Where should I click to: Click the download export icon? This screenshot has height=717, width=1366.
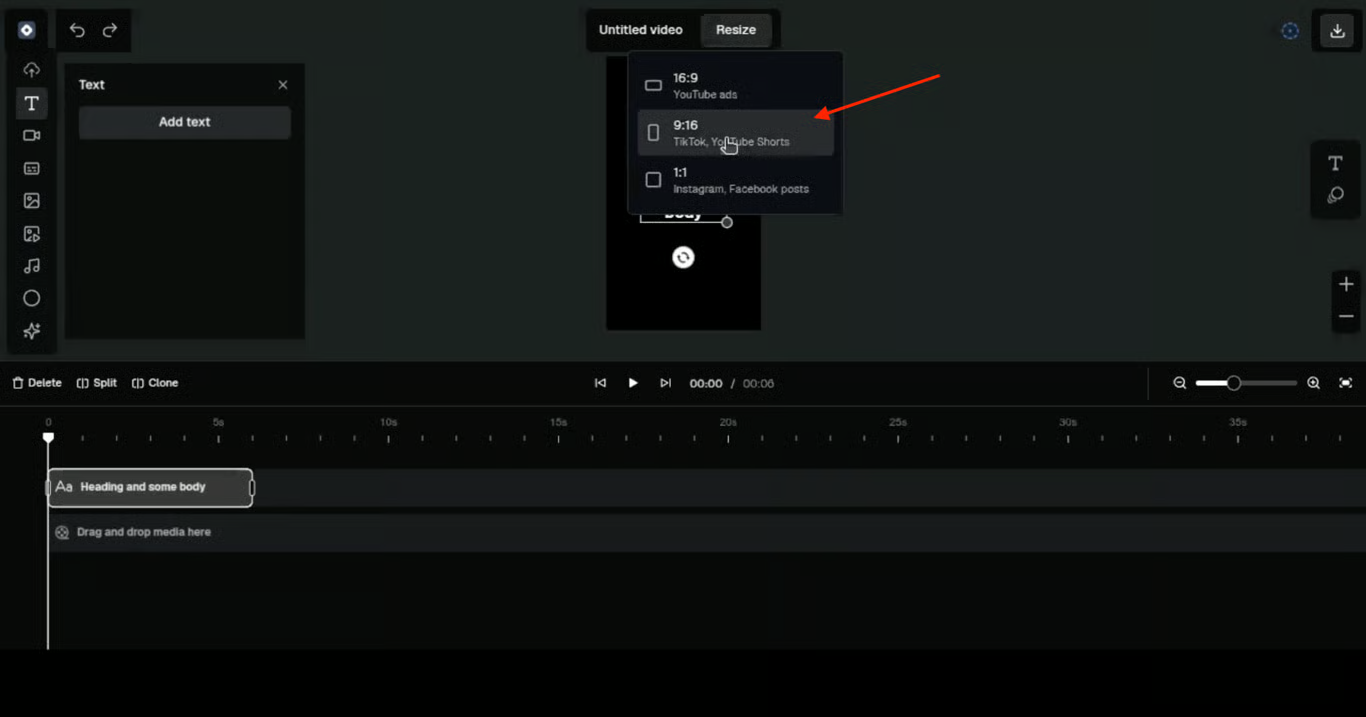[x=1337, y=31]
